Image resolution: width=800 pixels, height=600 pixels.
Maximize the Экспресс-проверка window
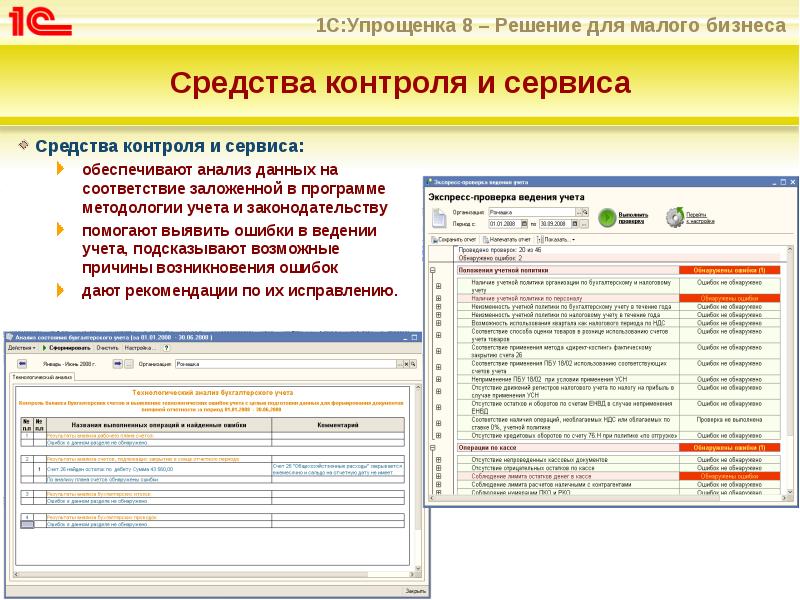[783, 182]
